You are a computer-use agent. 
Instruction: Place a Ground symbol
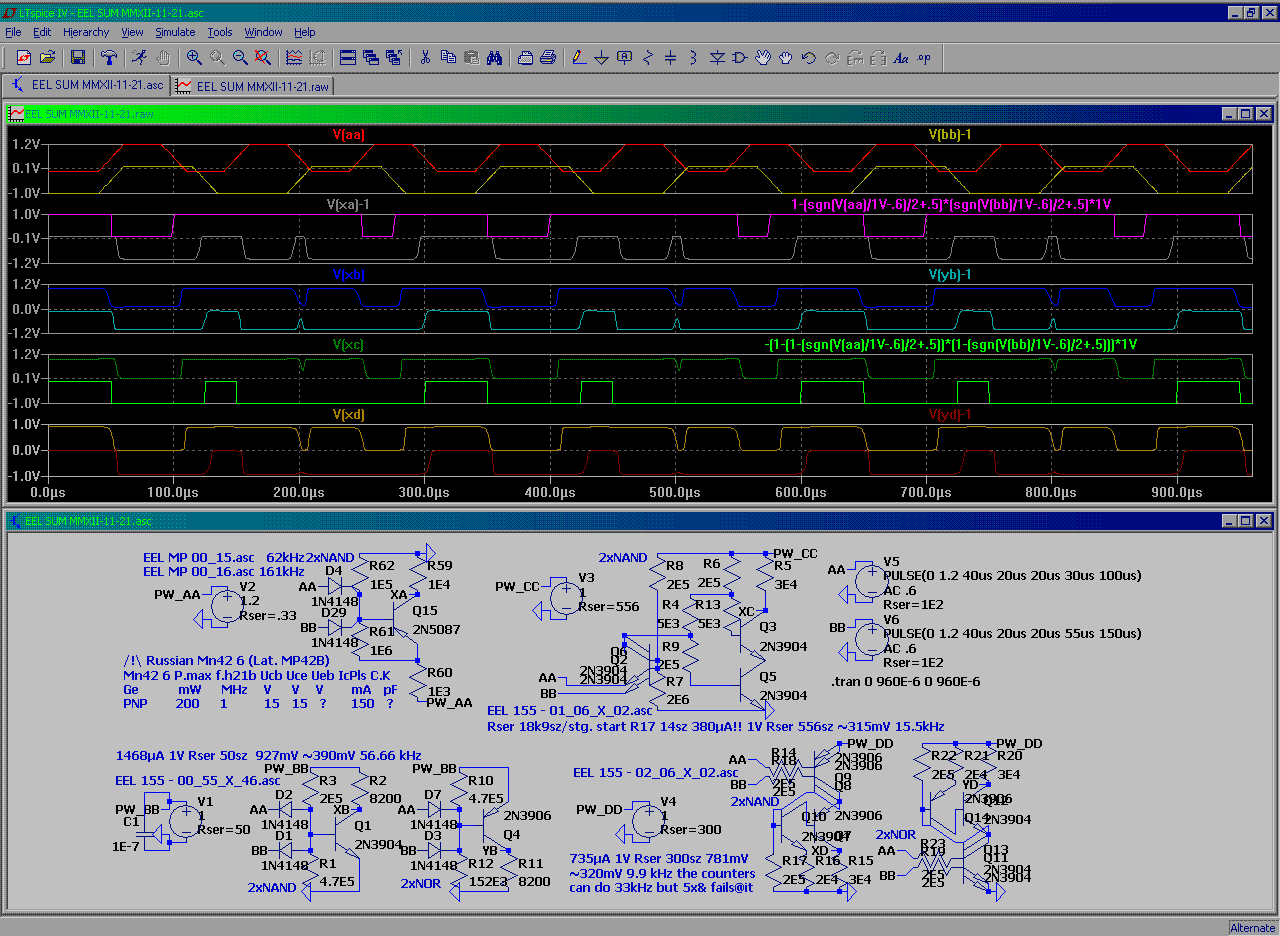(x=601, y=57)
